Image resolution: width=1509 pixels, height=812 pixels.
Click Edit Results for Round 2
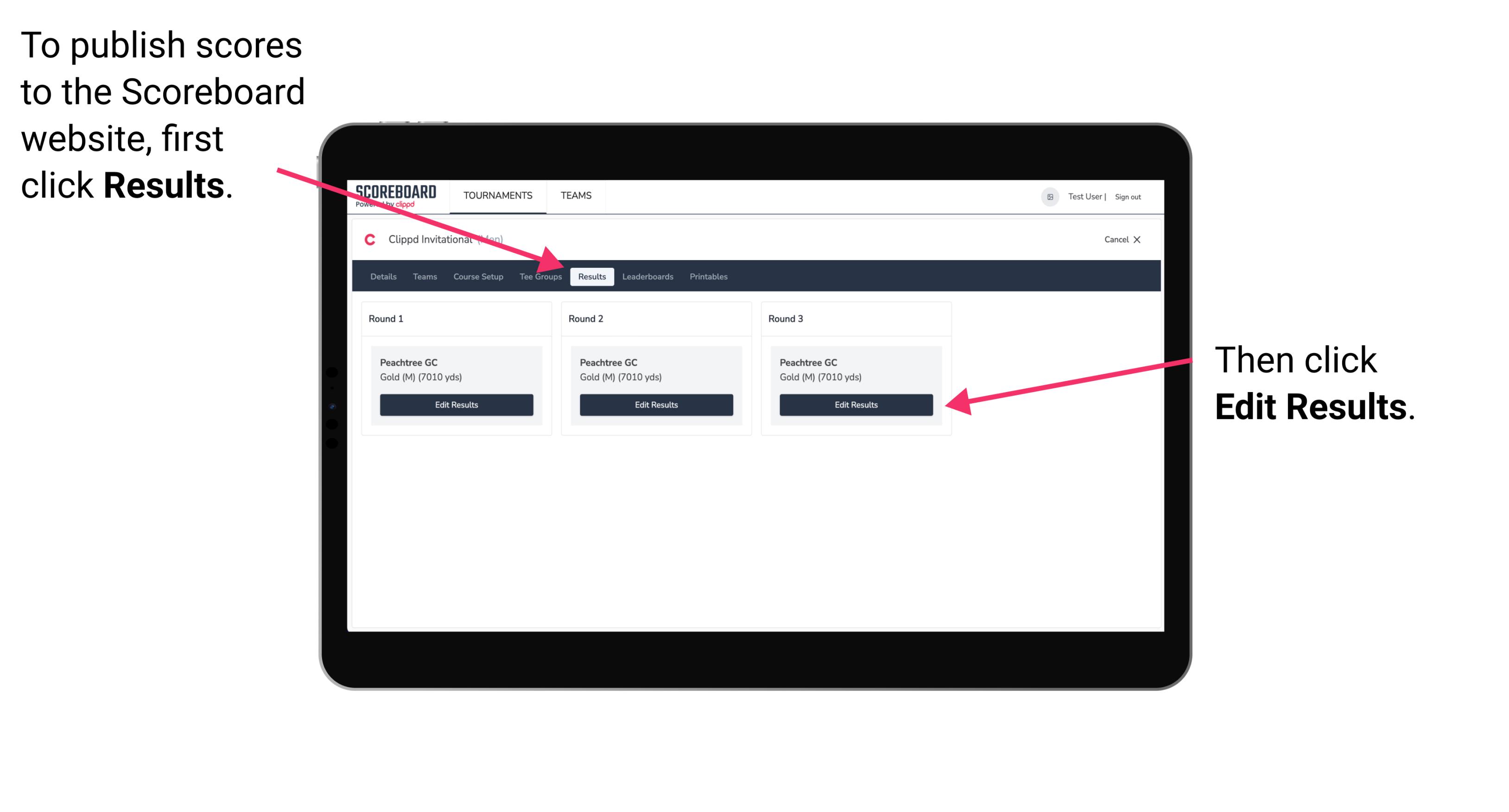click(x=656, y=405)
